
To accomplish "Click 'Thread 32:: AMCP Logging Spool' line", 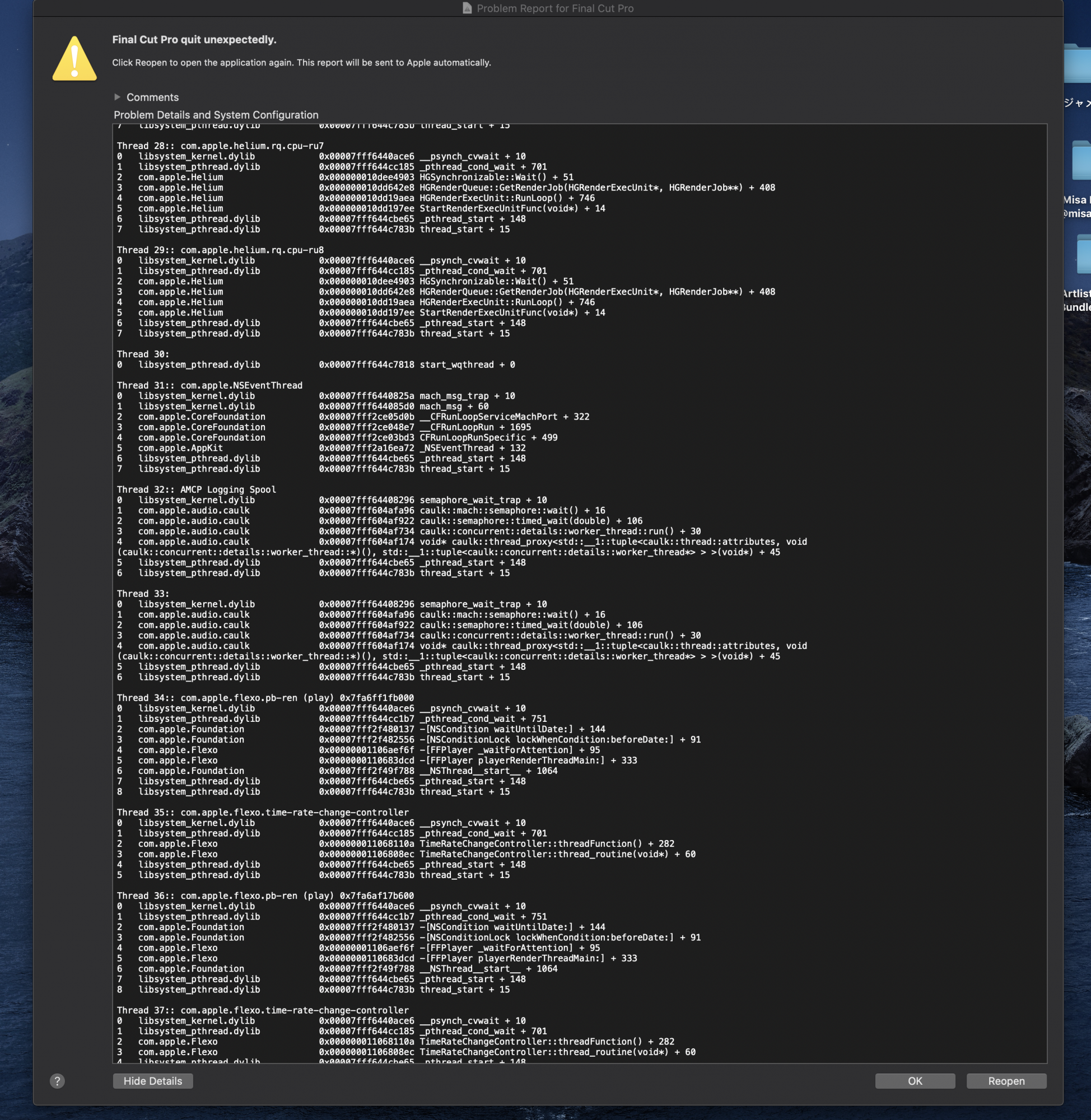I will click(x=197, y=490).
